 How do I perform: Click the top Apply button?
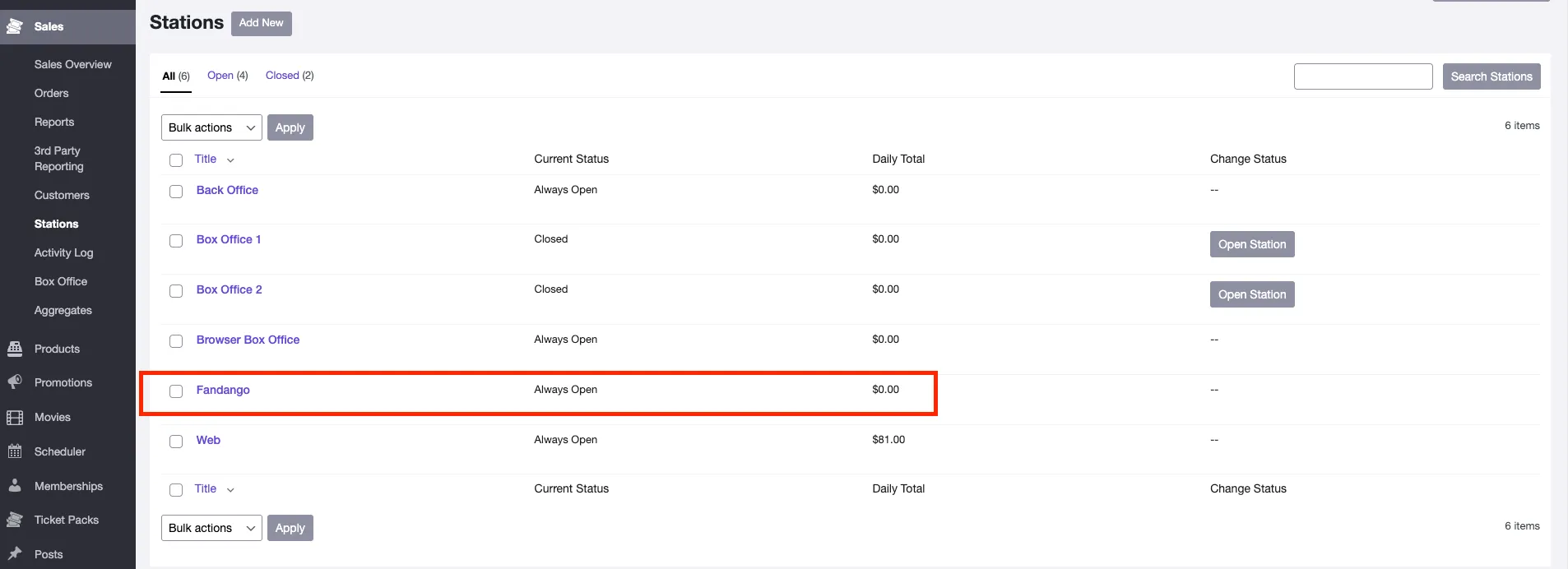290,127
